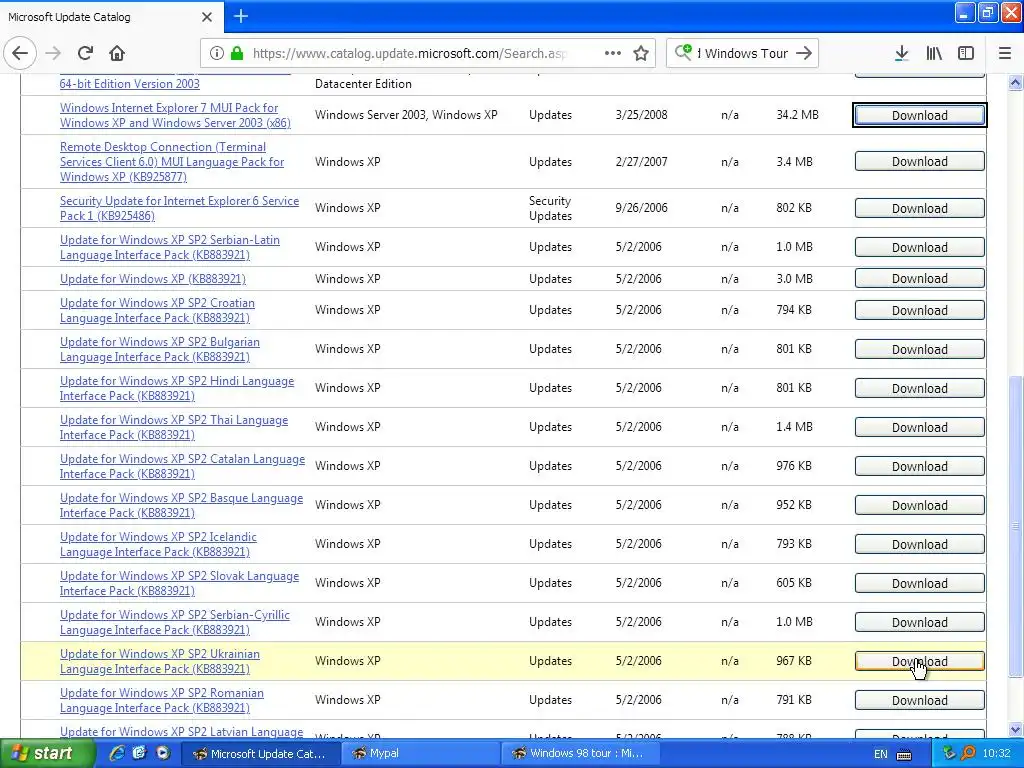Viewport: 1024px width, 768px height.
Task: Open Serbian-Latin Language Interface Pack link
Action: (170, 248)
